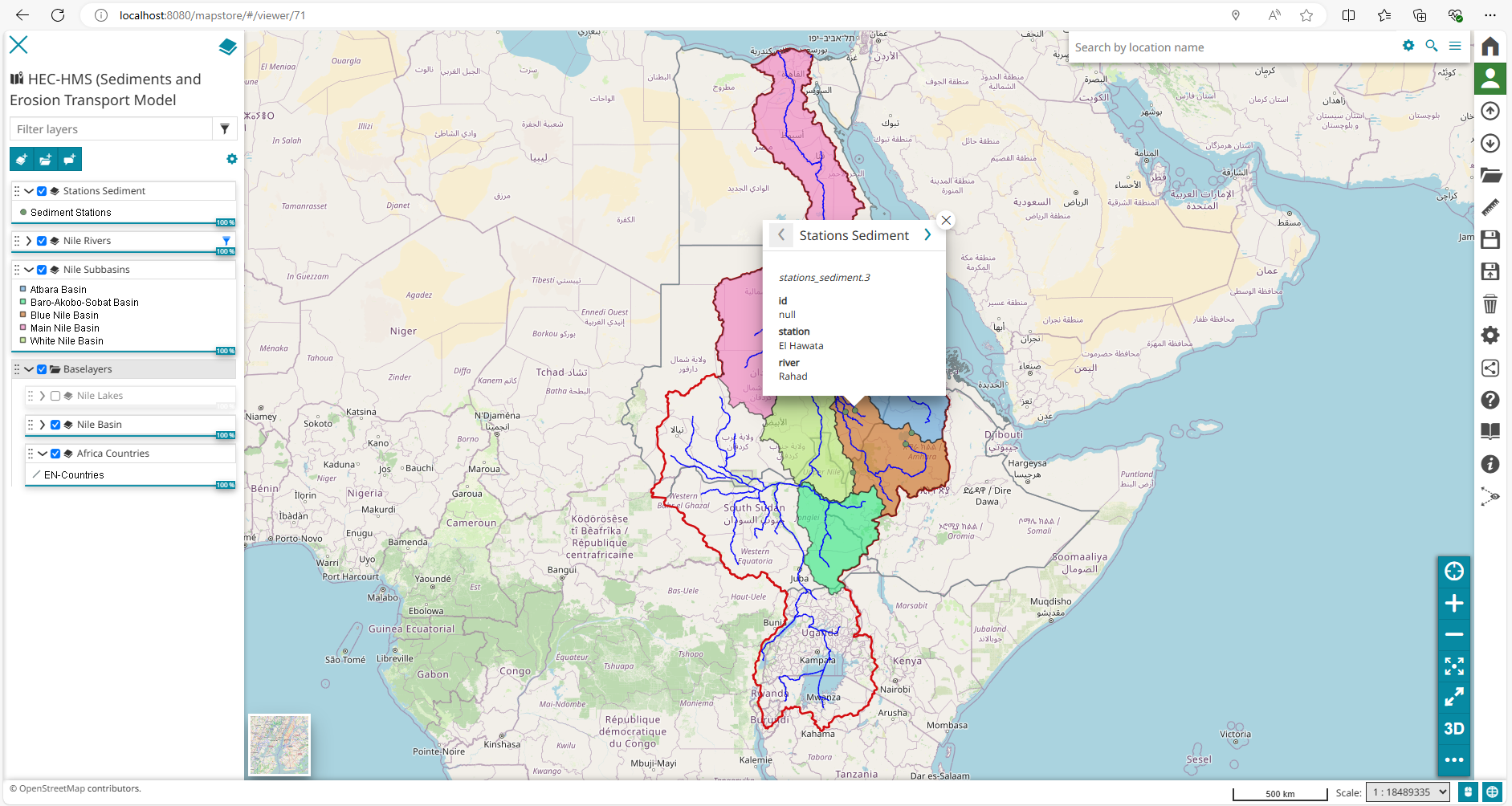Viewport: 1512px width, 806px height.
Task: Expand Nile Rivers layer legend
Action: pos(29,241)
